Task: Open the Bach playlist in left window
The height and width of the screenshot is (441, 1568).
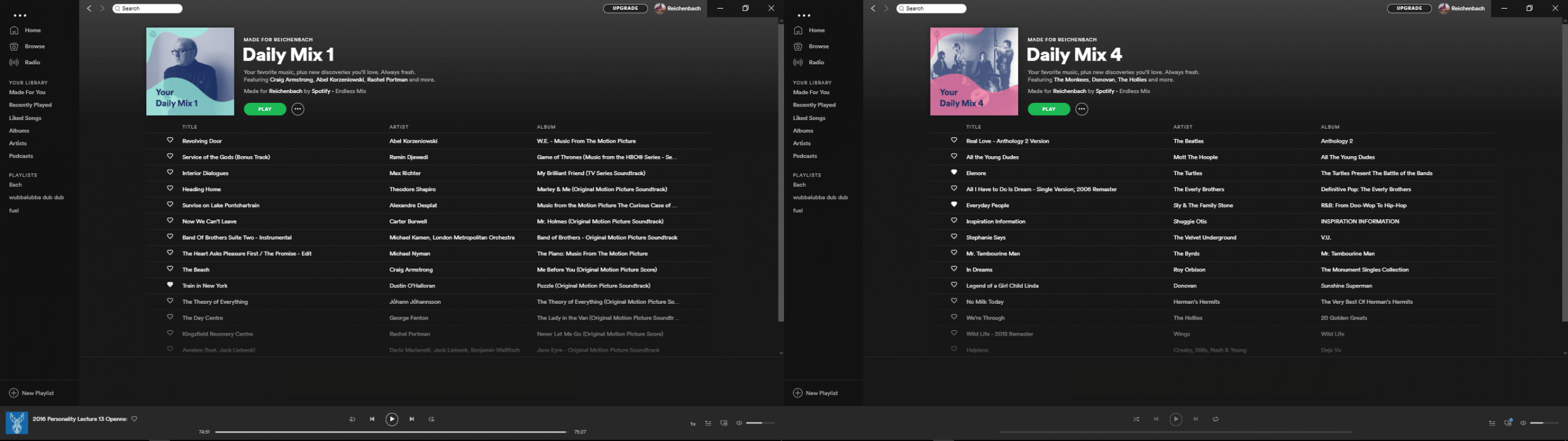Action: [x=15, y=185]
